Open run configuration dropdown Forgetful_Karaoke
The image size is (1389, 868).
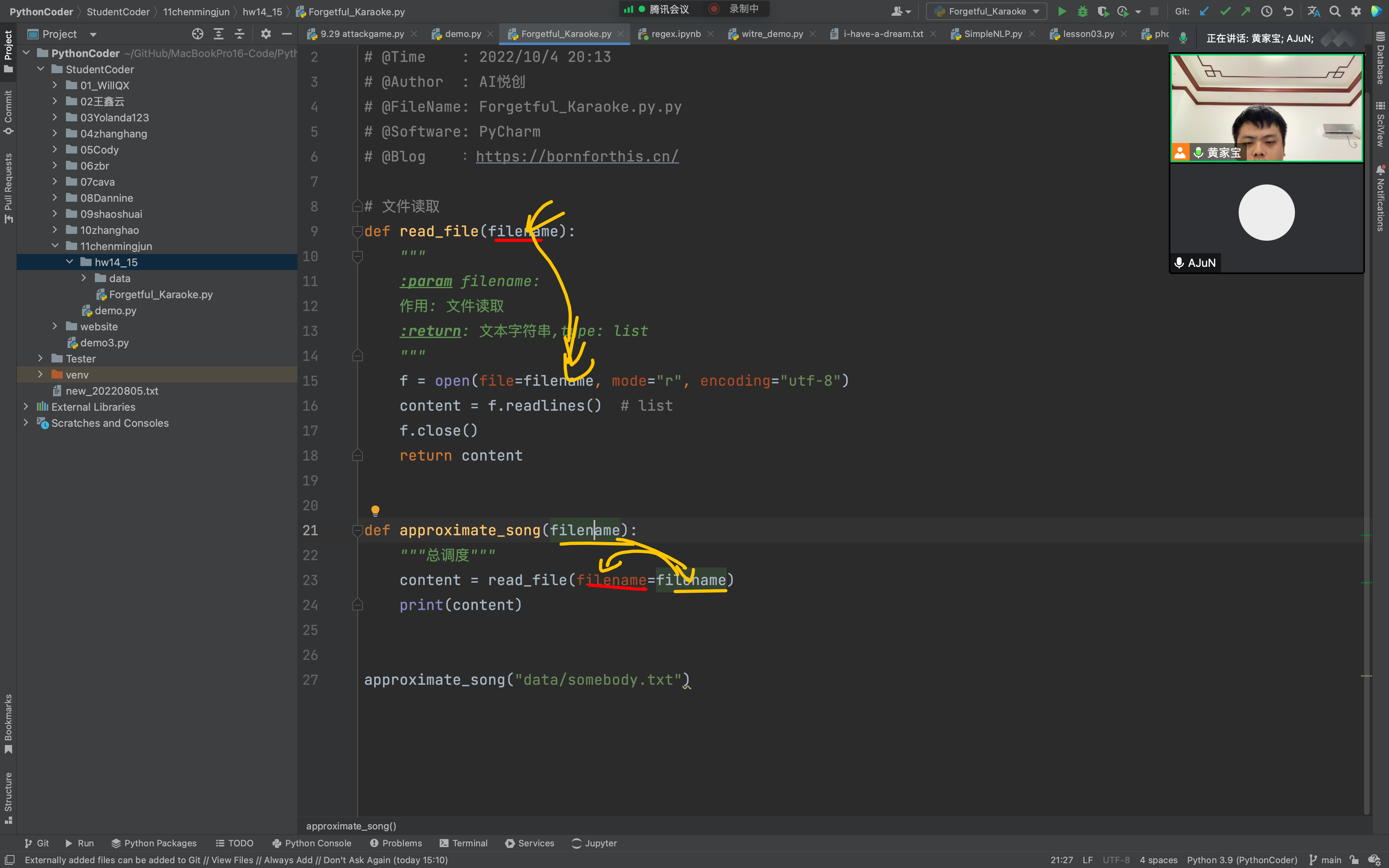(x=987, y=11)
